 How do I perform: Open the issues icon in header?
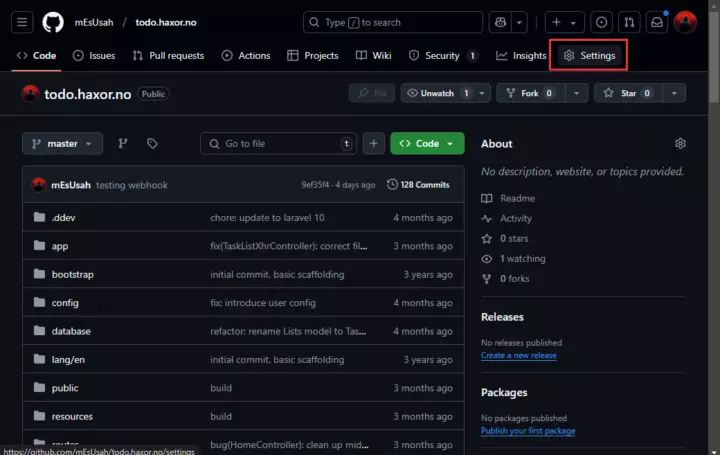(x=601, y=22)
